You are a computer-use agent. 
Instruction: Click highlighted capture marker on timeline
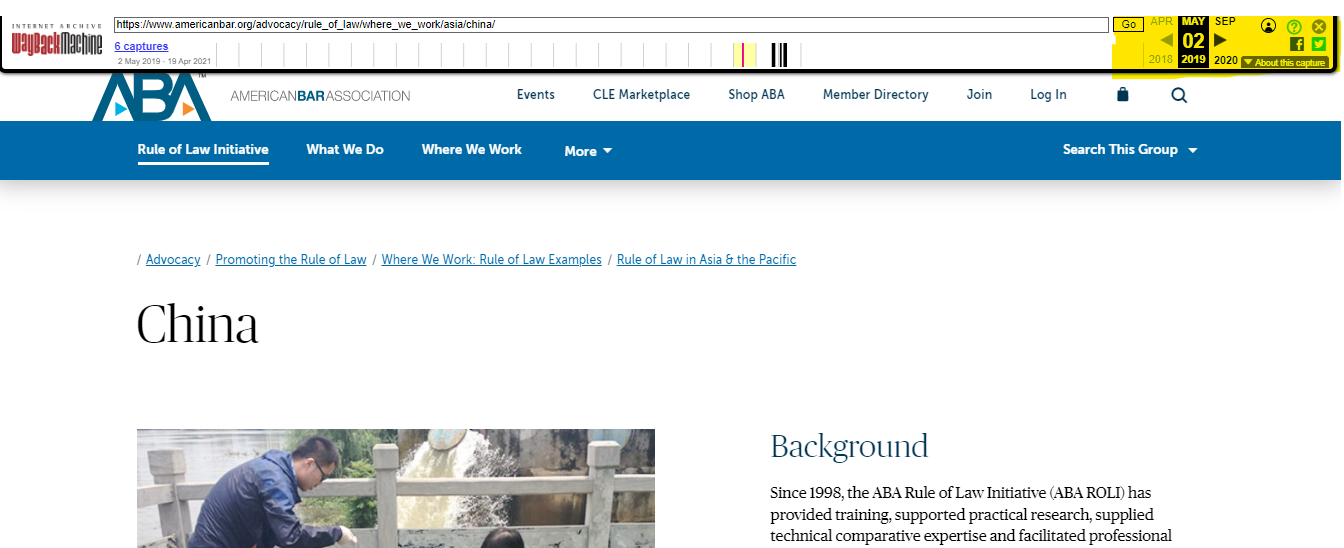(x=743, y=55)
